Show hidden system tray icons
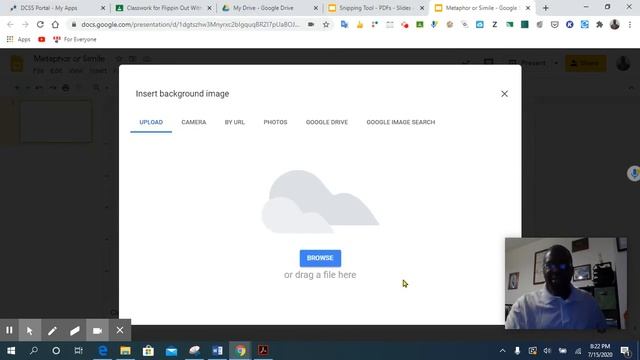 tap(502, 351)
